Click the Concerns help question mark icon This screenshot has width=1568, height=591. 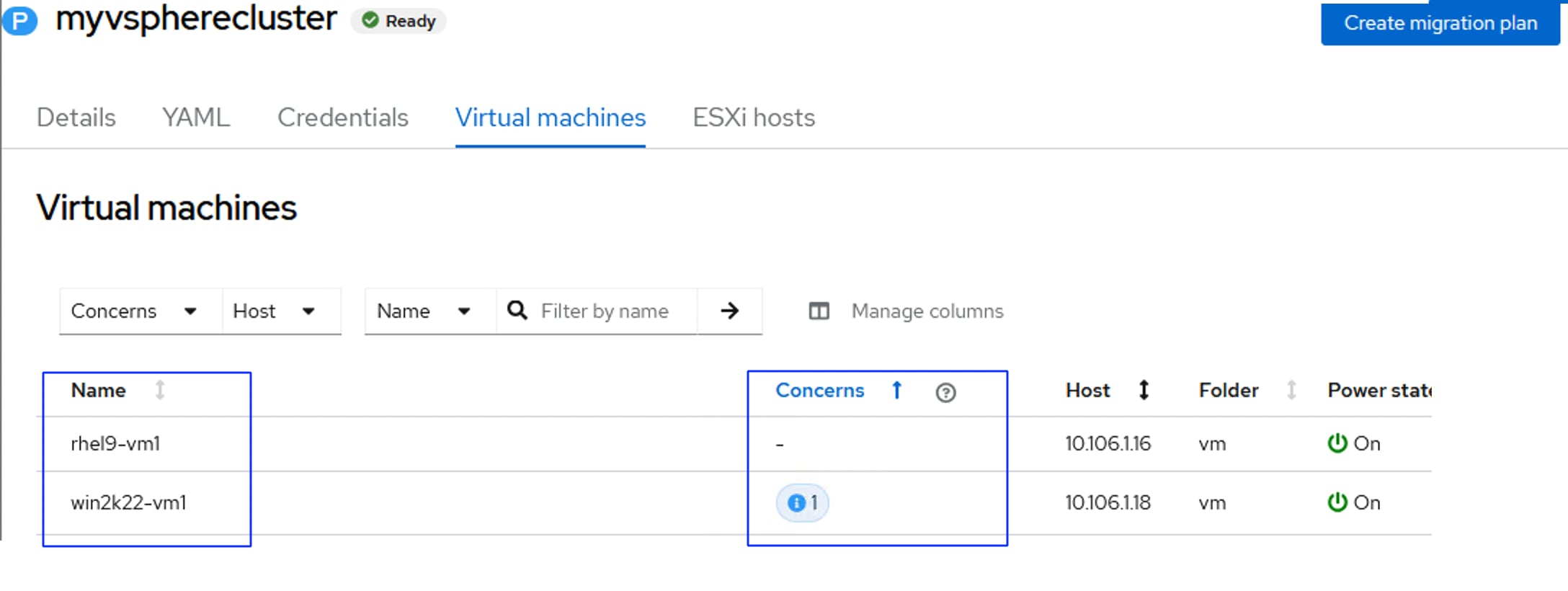[x=945, y=392]
